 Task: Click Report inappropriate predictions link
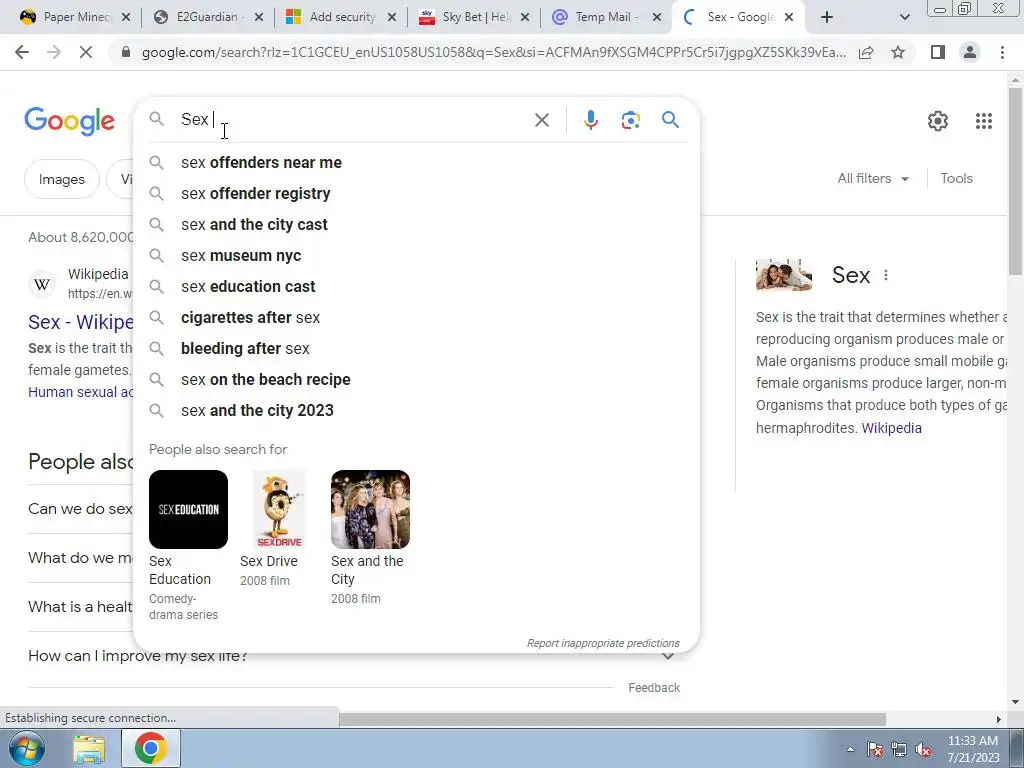603,643
